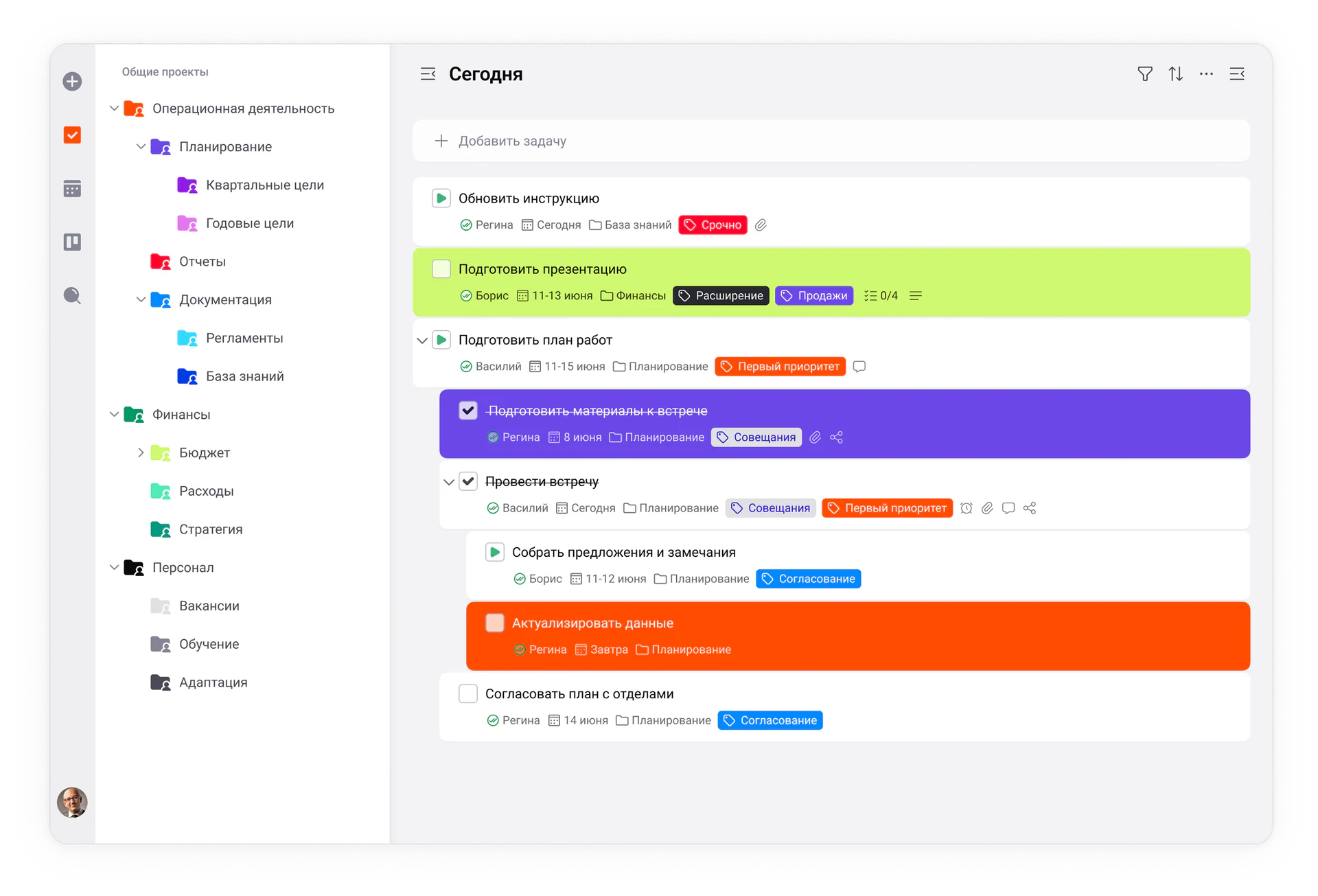
Task: Click the Согласование tag on Согласовать план с отделами
Action: coord(770,721)
